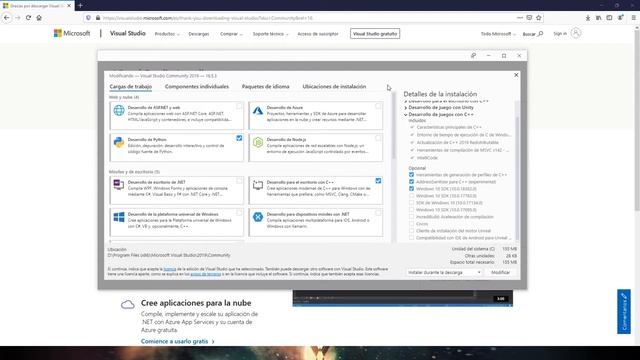Open the Firefox hamburger menu
Screen dimensions: 640x360
tap(633, 18)
